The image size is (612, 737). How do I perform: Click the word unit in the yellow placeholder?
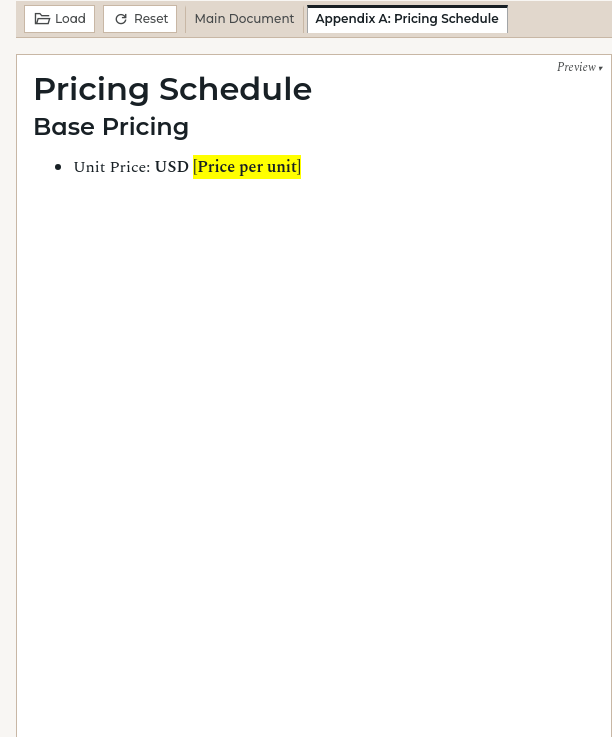(280, 167)
